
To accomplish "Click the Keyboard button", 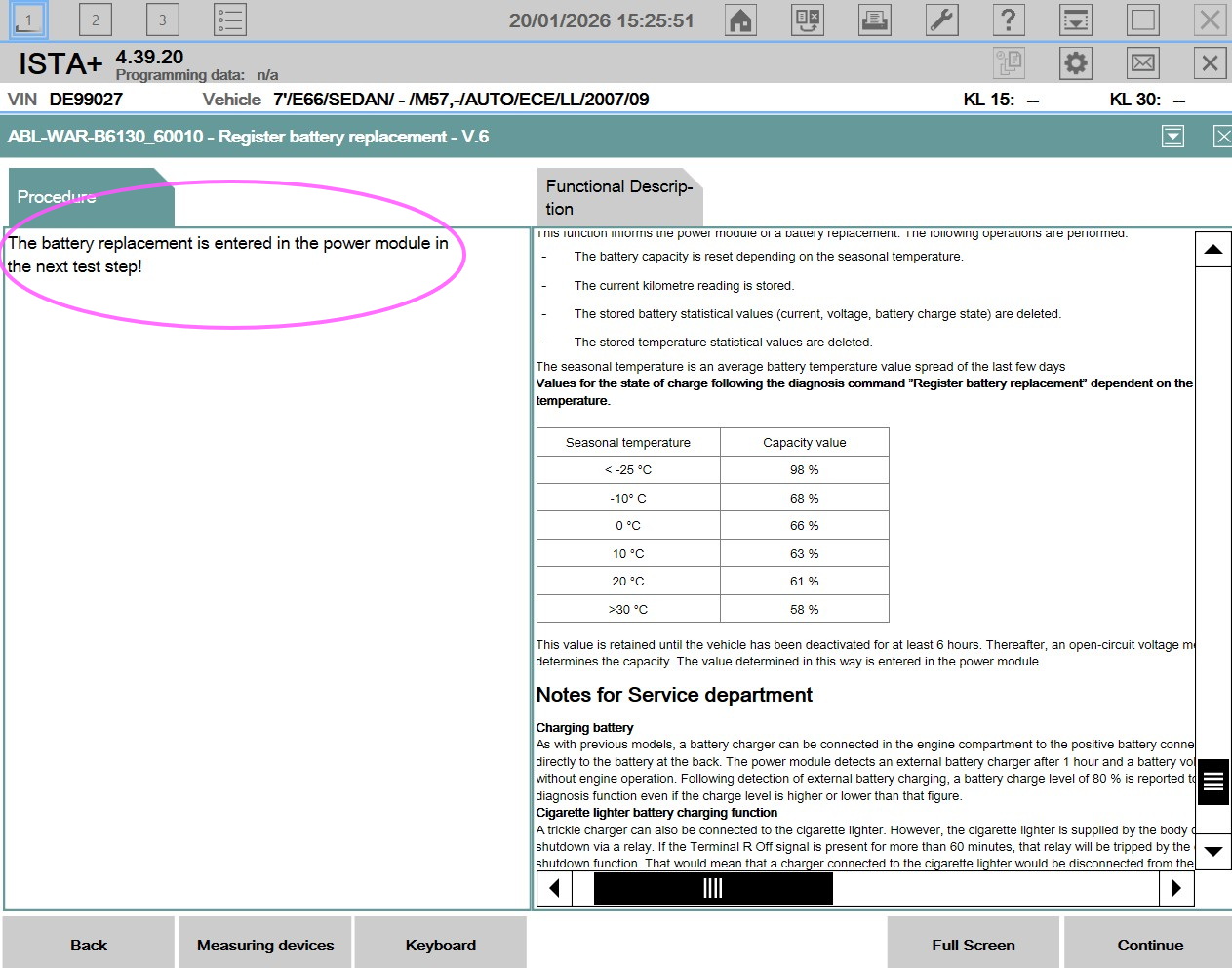I will click(441, 945).
